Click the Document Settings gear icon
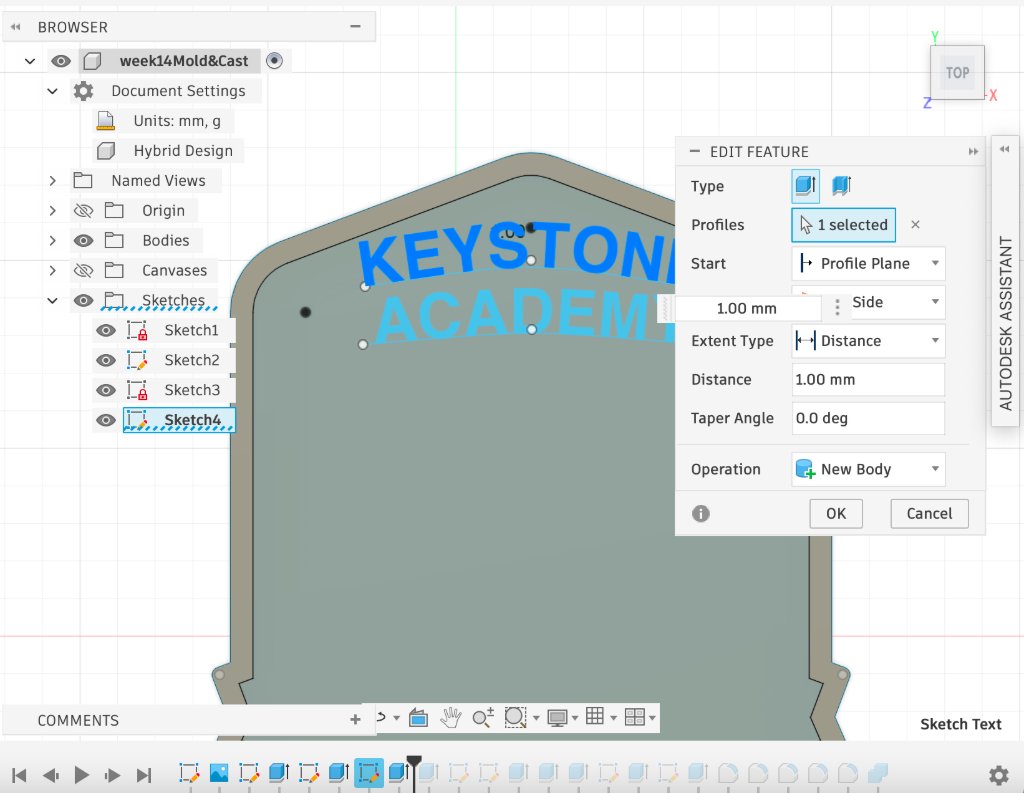Image resolution: width=1024 pixels, height=793 pixels. [84, 91]
